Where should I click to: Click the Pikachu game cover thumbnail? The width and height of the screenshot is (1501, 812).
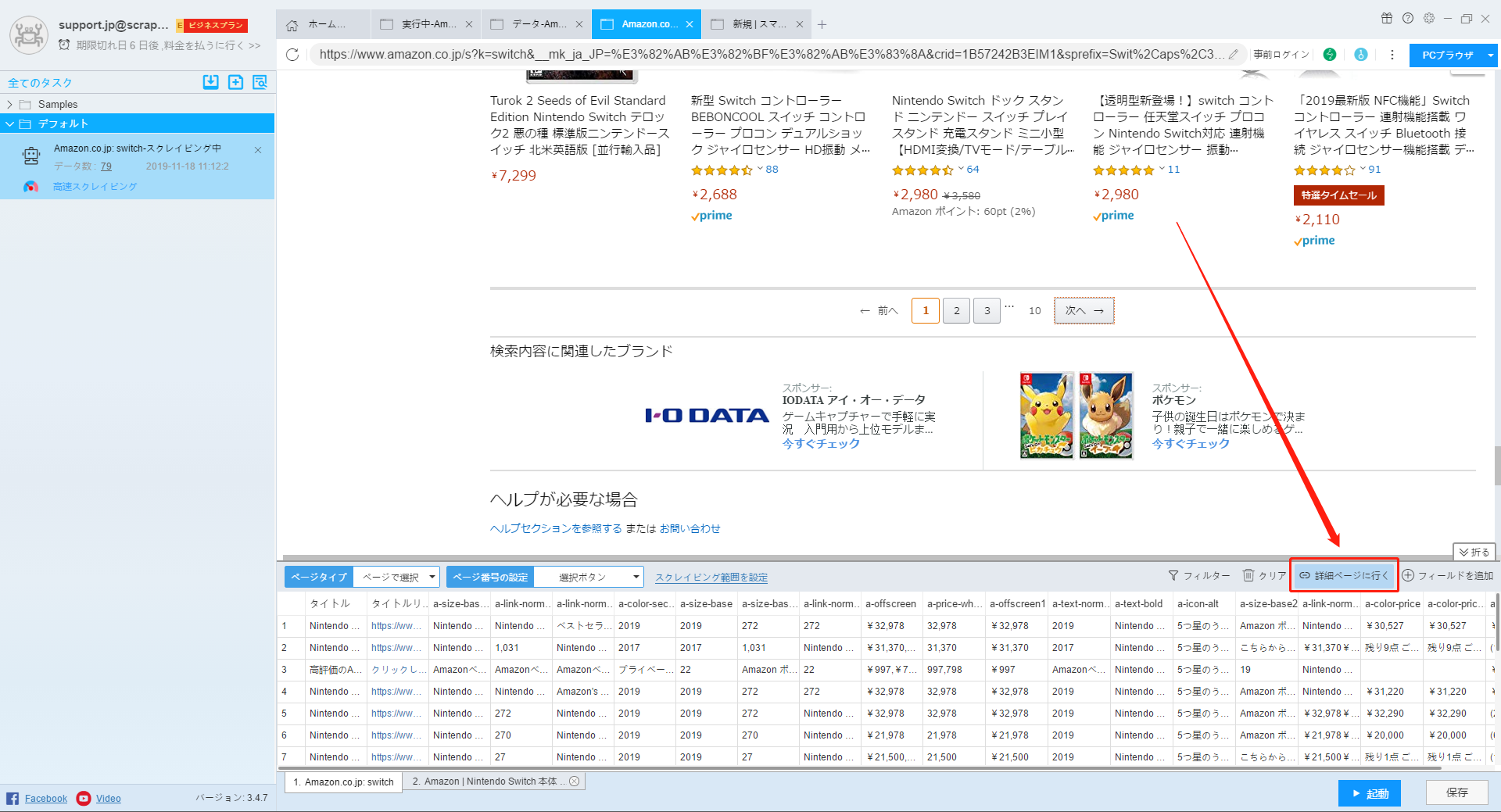click(1047, 416)
